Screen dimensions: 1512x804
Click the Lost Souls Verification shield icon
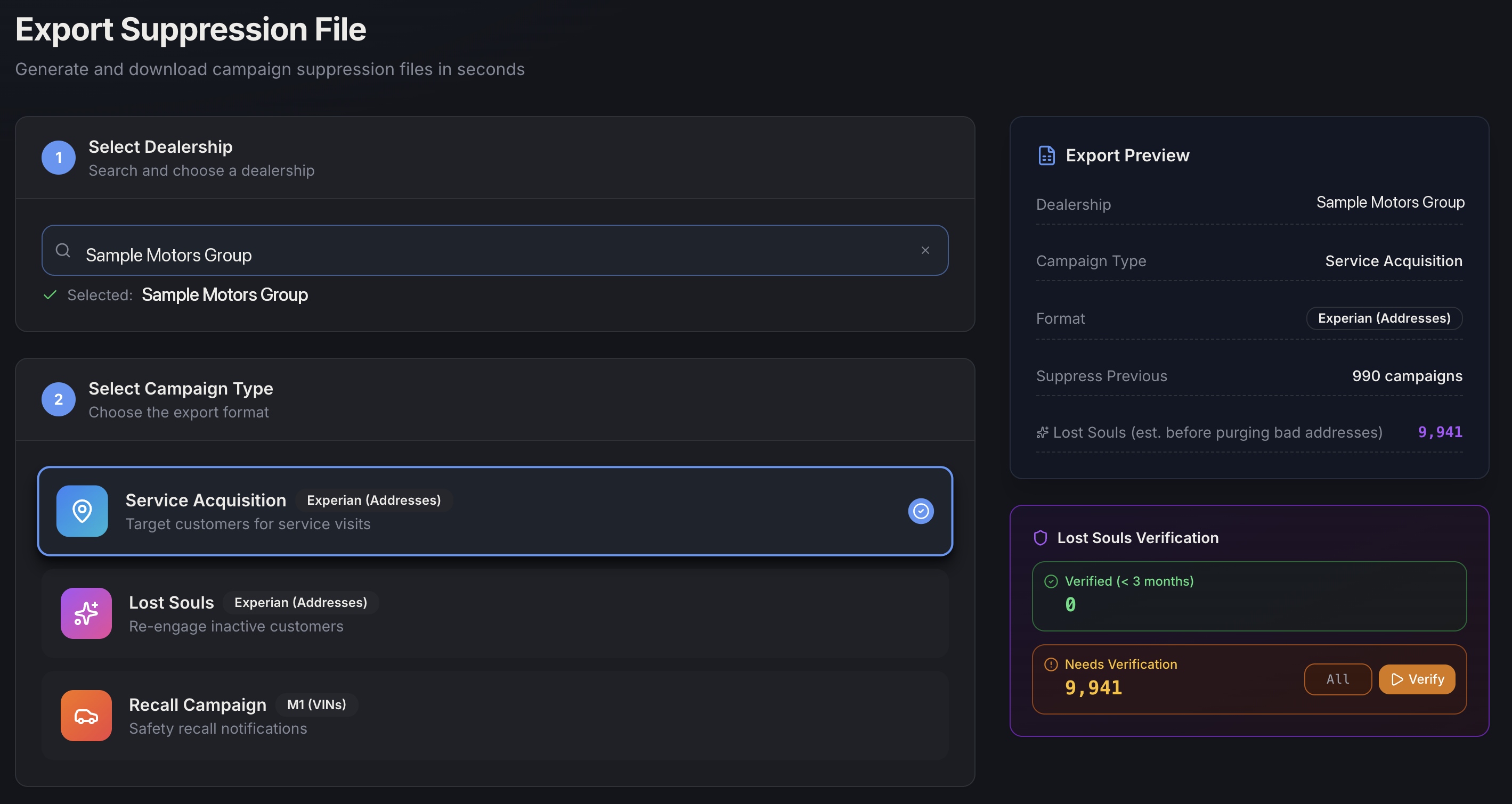(1040, 538)
